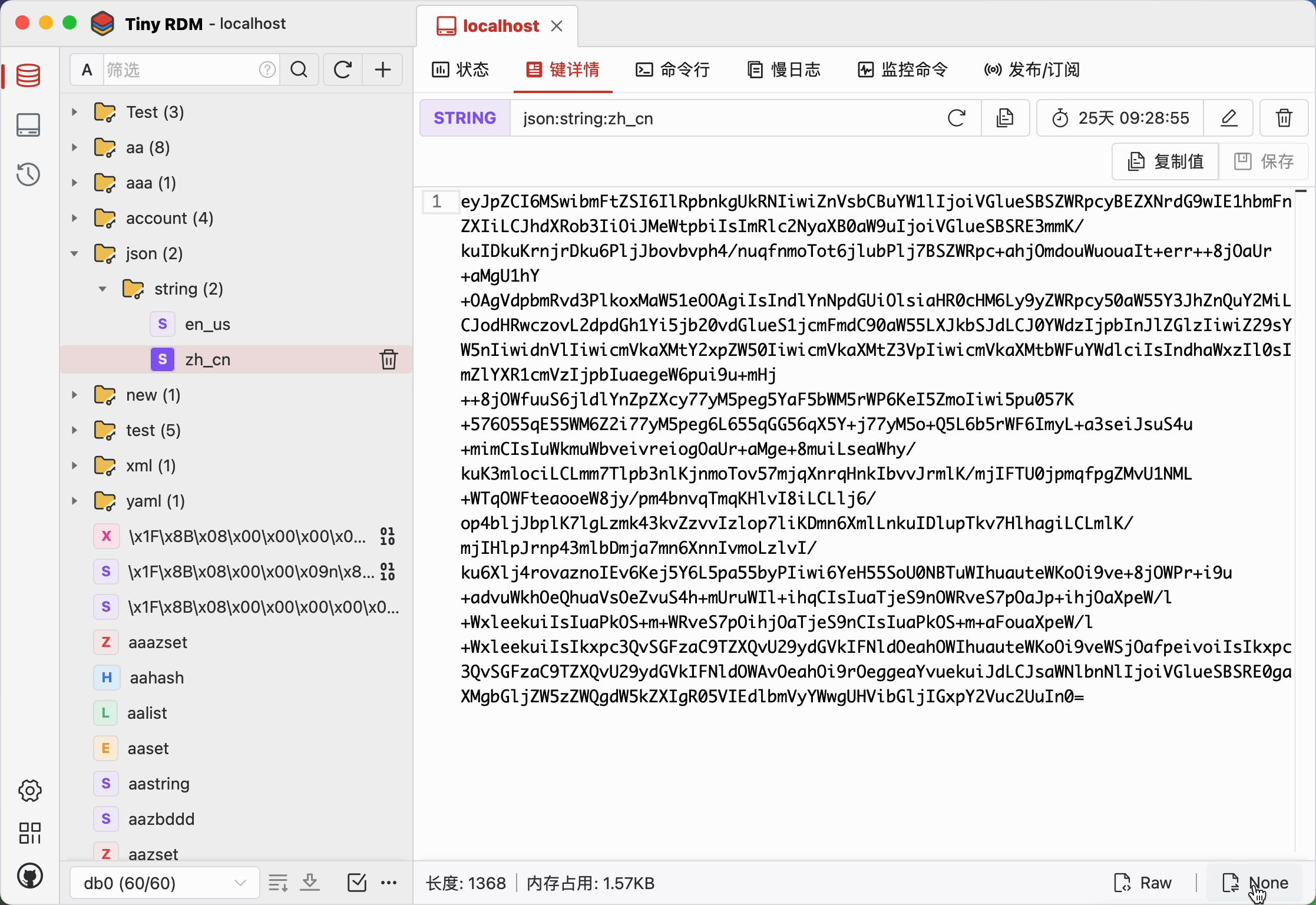Click the 筛选 filter input field

[177, 69]
